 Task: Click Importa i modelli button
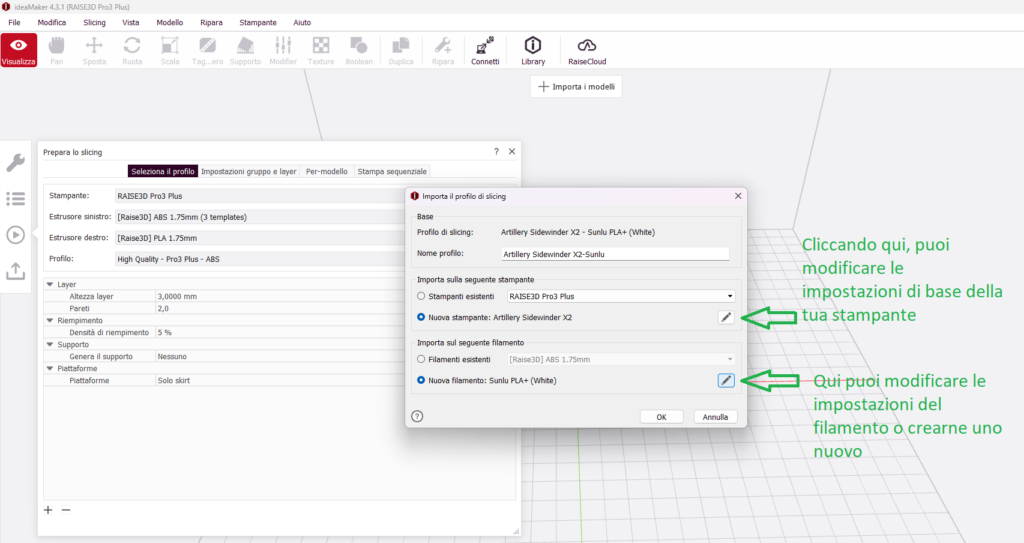(576, 86)
